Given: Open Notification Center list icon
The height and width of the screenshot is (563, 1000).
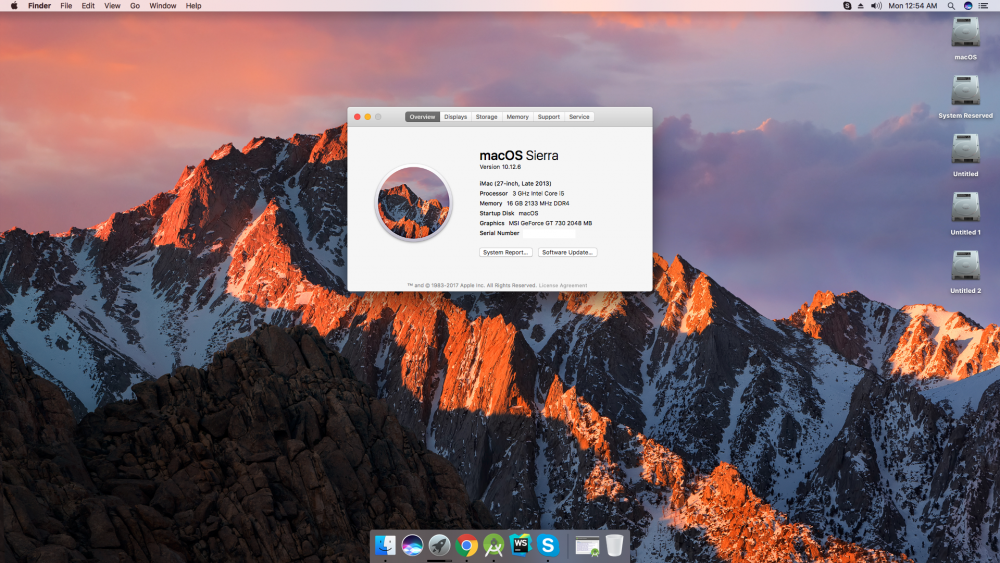Looking at the screenshot, I should click(x=983, y=6).
